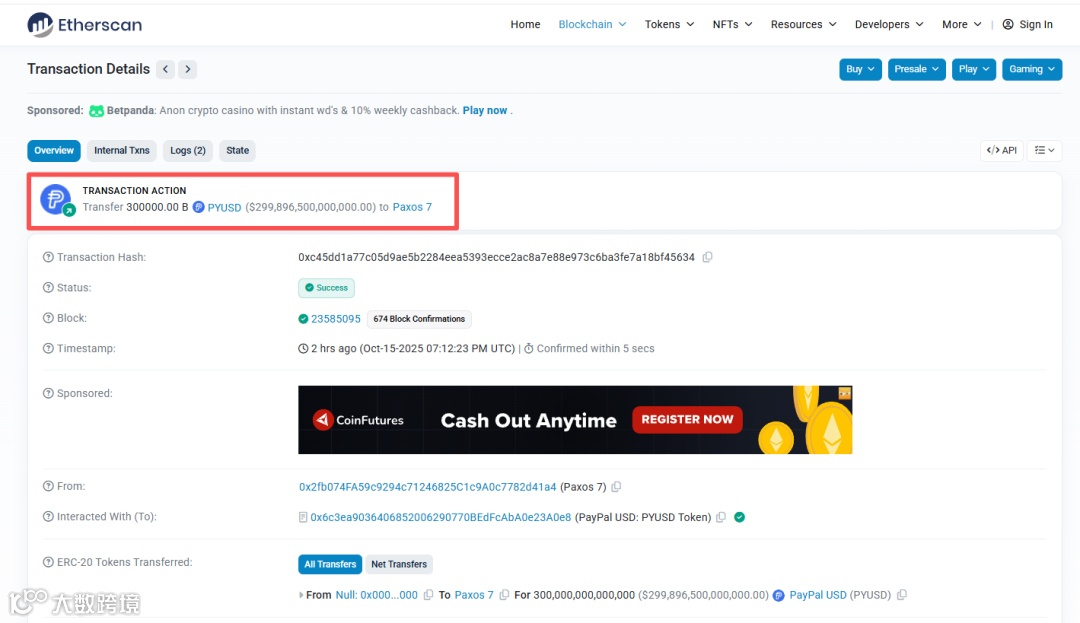Copy the Null address in transfers row
Screen dimensions: 1080x623
coord(428,595)
